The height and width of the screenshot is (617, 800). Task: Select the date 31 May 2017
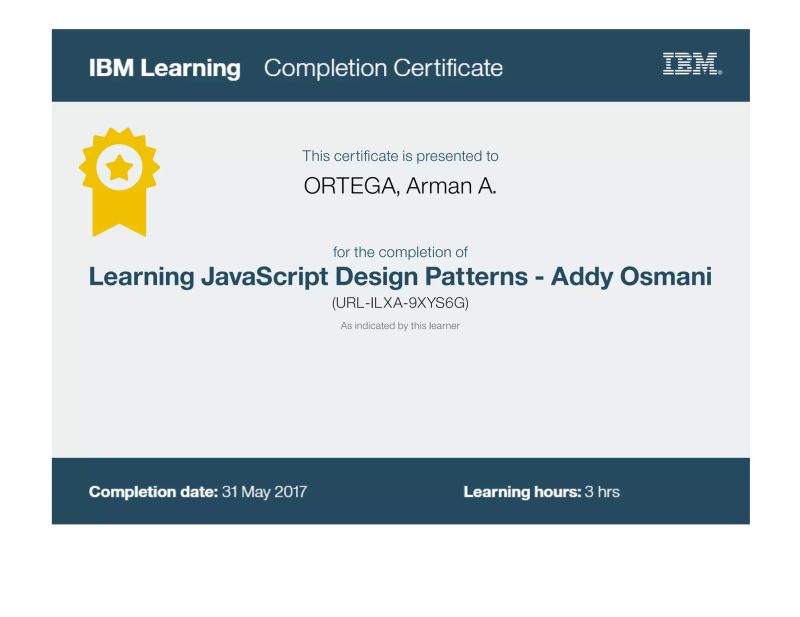(x=266, y=491)
